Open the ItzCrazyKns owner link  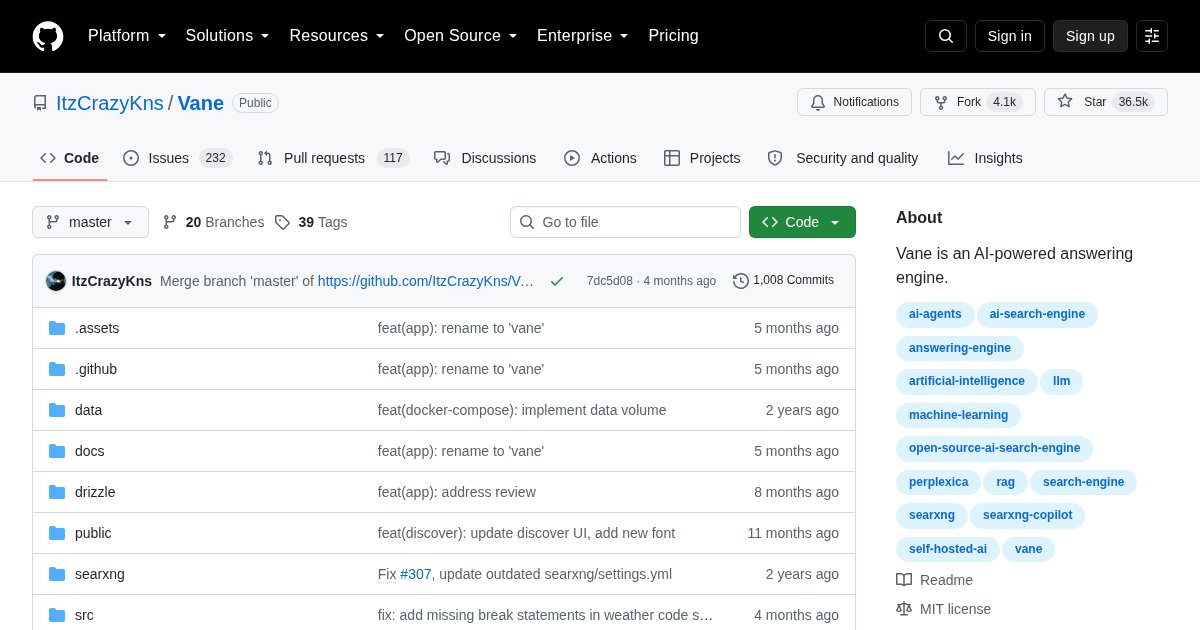tap(110, 103)
